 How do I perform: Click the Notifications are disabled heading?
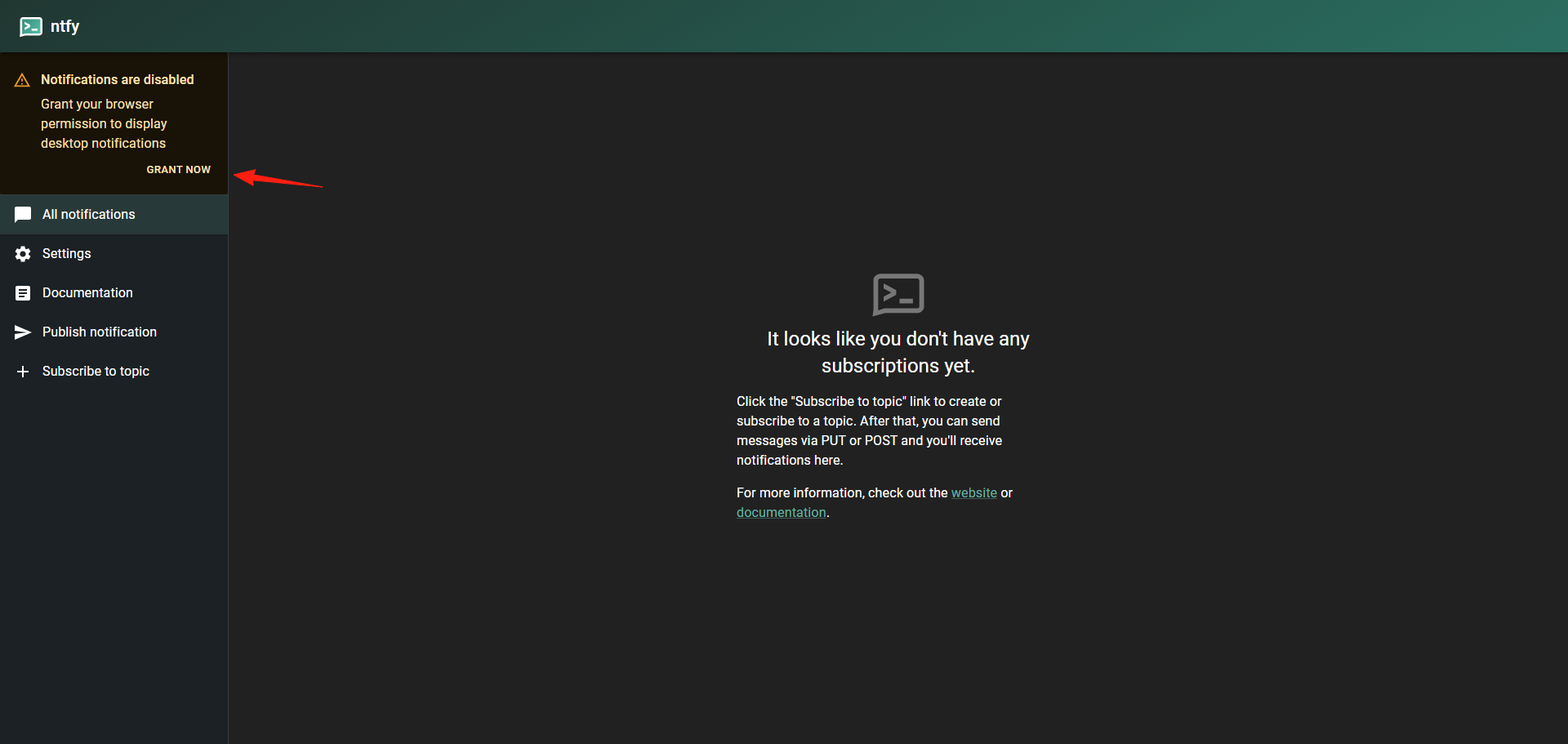pos(118,80)
